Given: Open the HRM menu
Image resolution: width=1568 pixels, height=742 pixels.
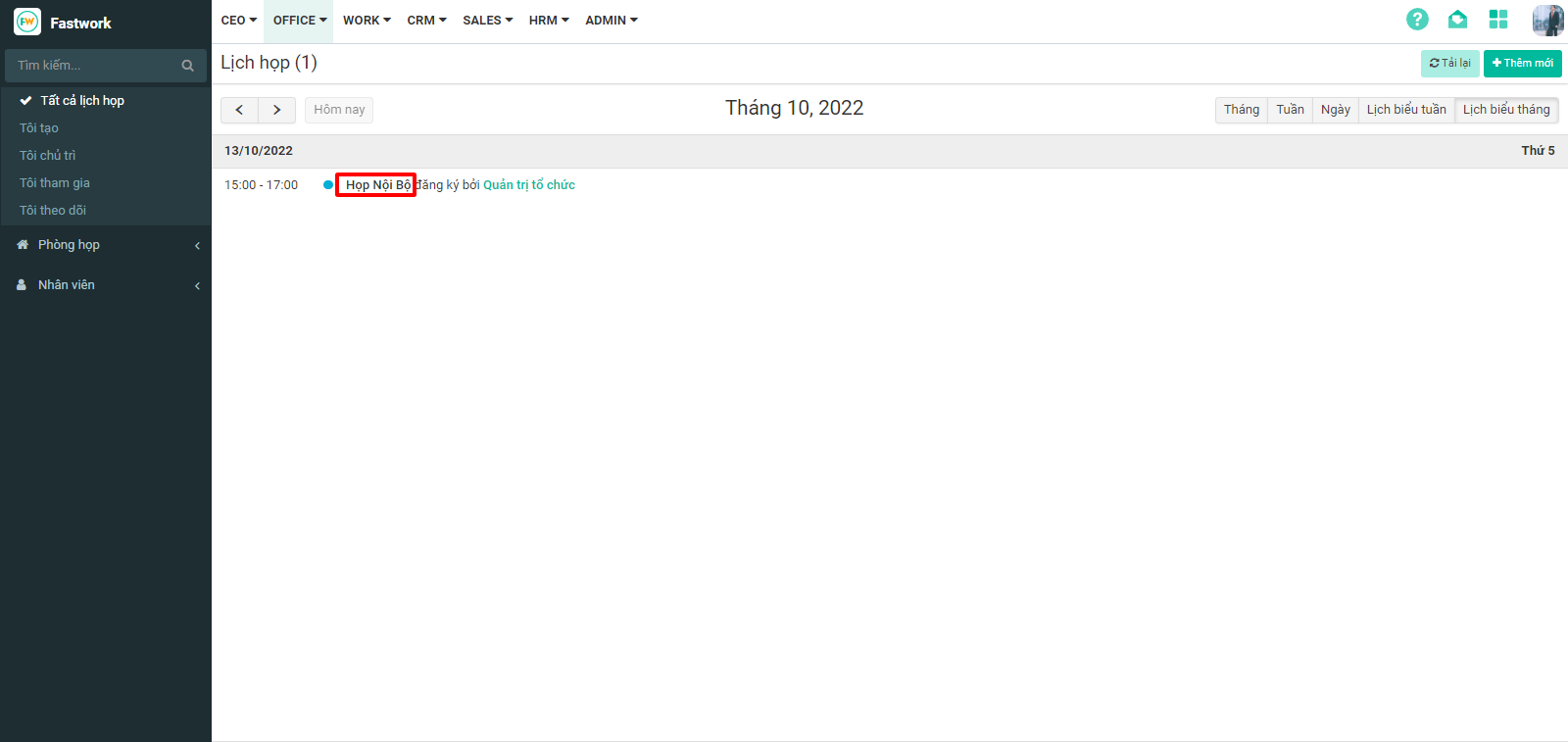Looking at the screenshot, I should pyautogui.click(x=548, y=21).
